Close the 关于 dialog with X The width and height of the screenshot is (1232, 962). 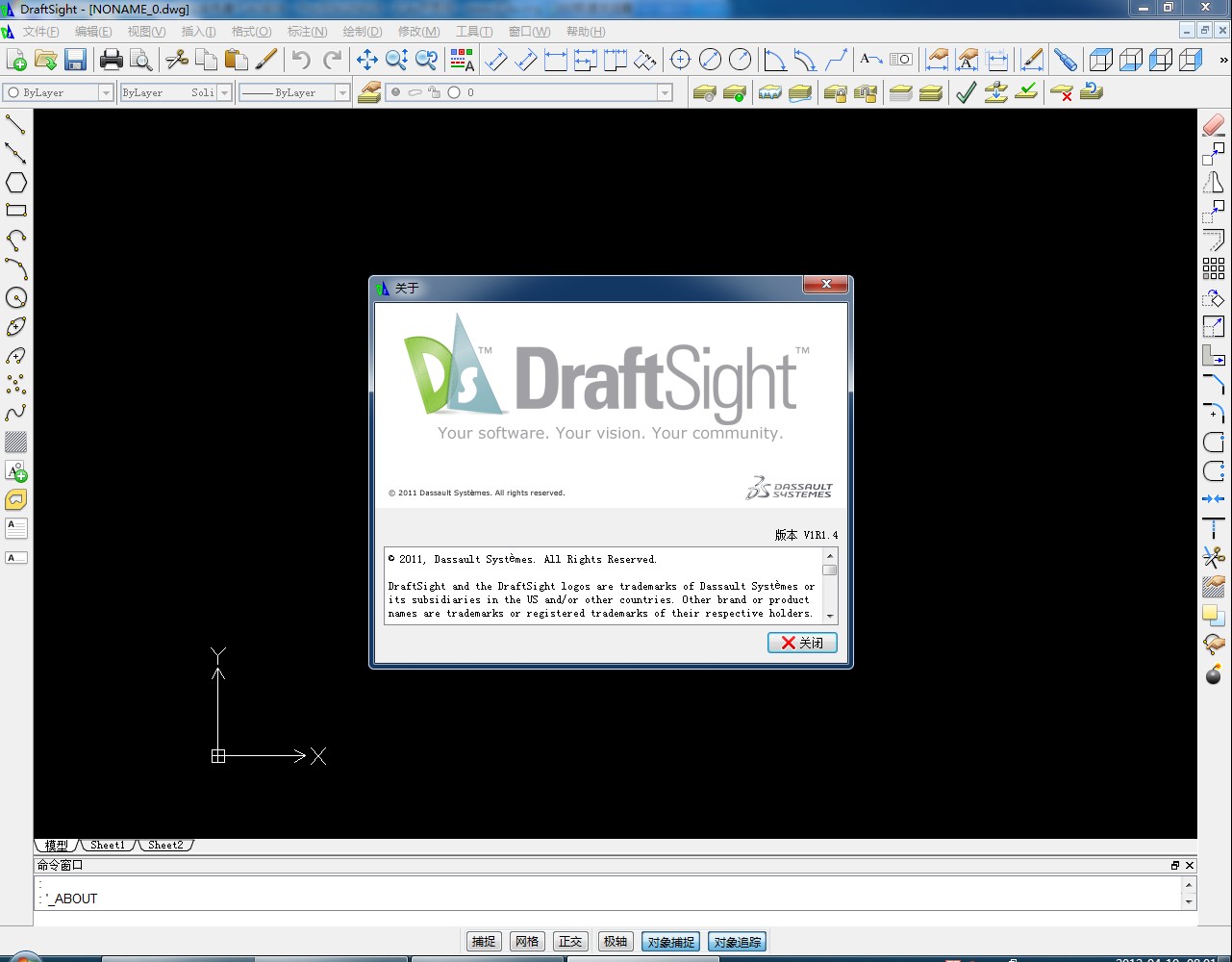(826, 285)
